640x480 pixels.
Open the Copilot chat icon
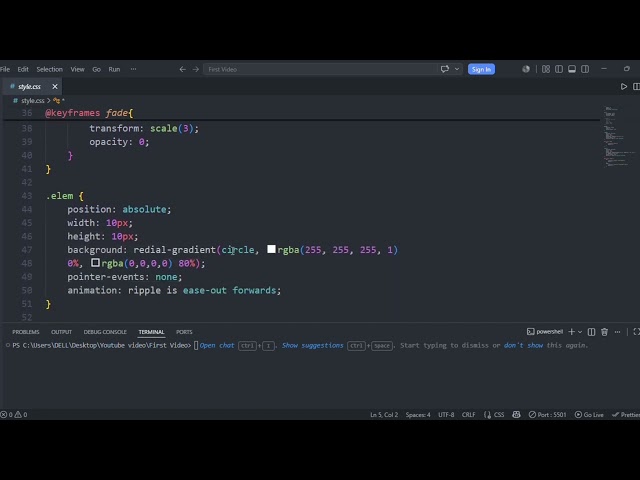(445, 69)
